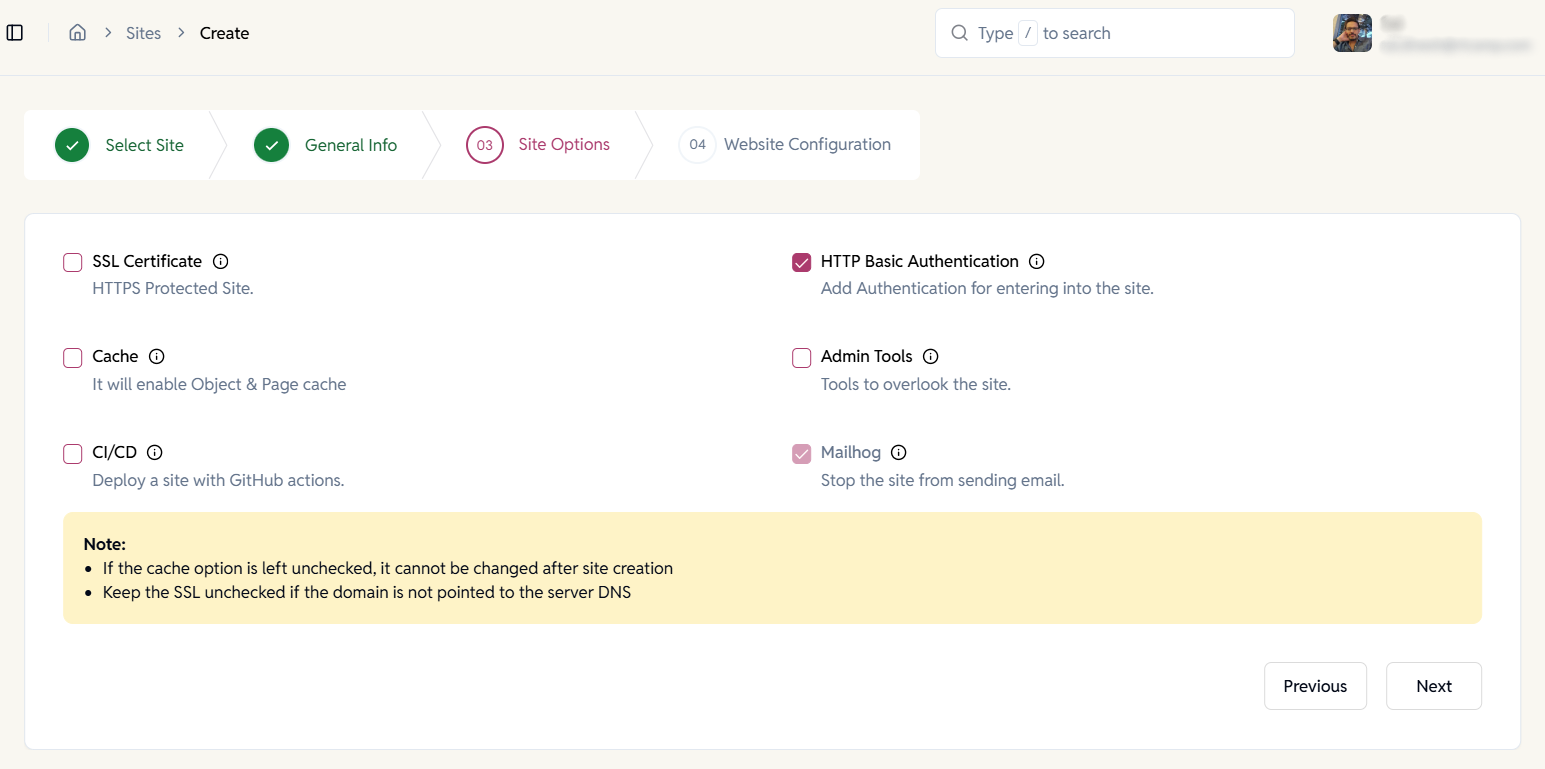Click the Next button
The width and height of the screenshot is (1545, 769).
coord(1433,686)
